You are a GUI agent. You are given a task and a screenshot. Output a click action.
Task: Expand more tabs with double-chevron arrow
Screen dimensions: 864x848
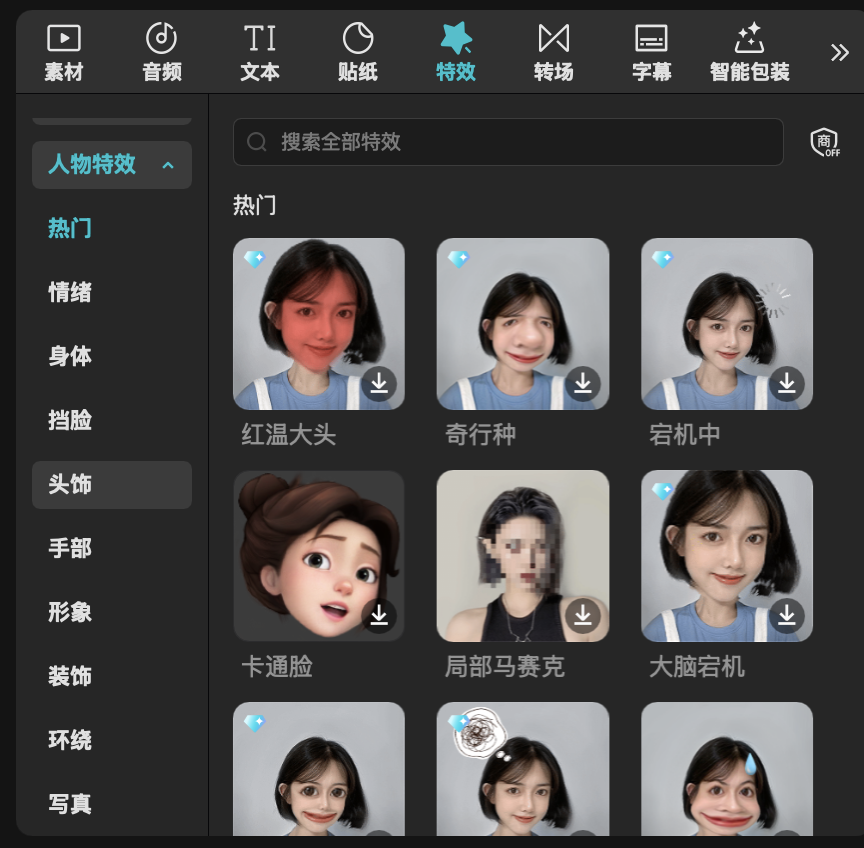pos(839,52)
